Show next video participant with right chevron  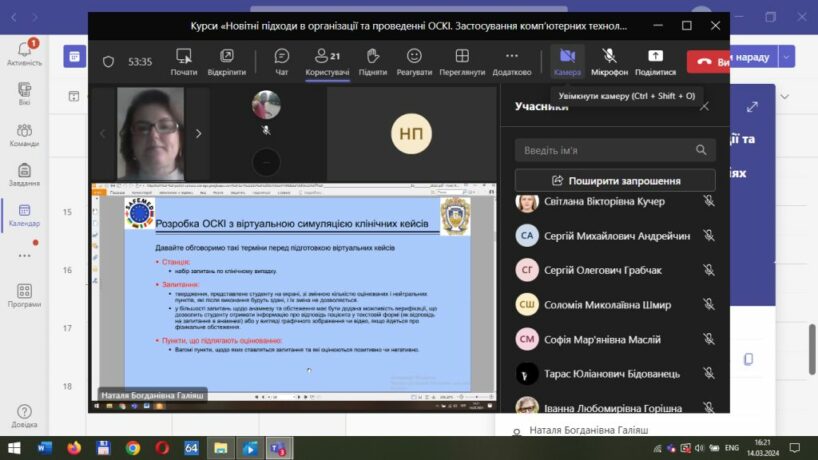click(198, 133)
